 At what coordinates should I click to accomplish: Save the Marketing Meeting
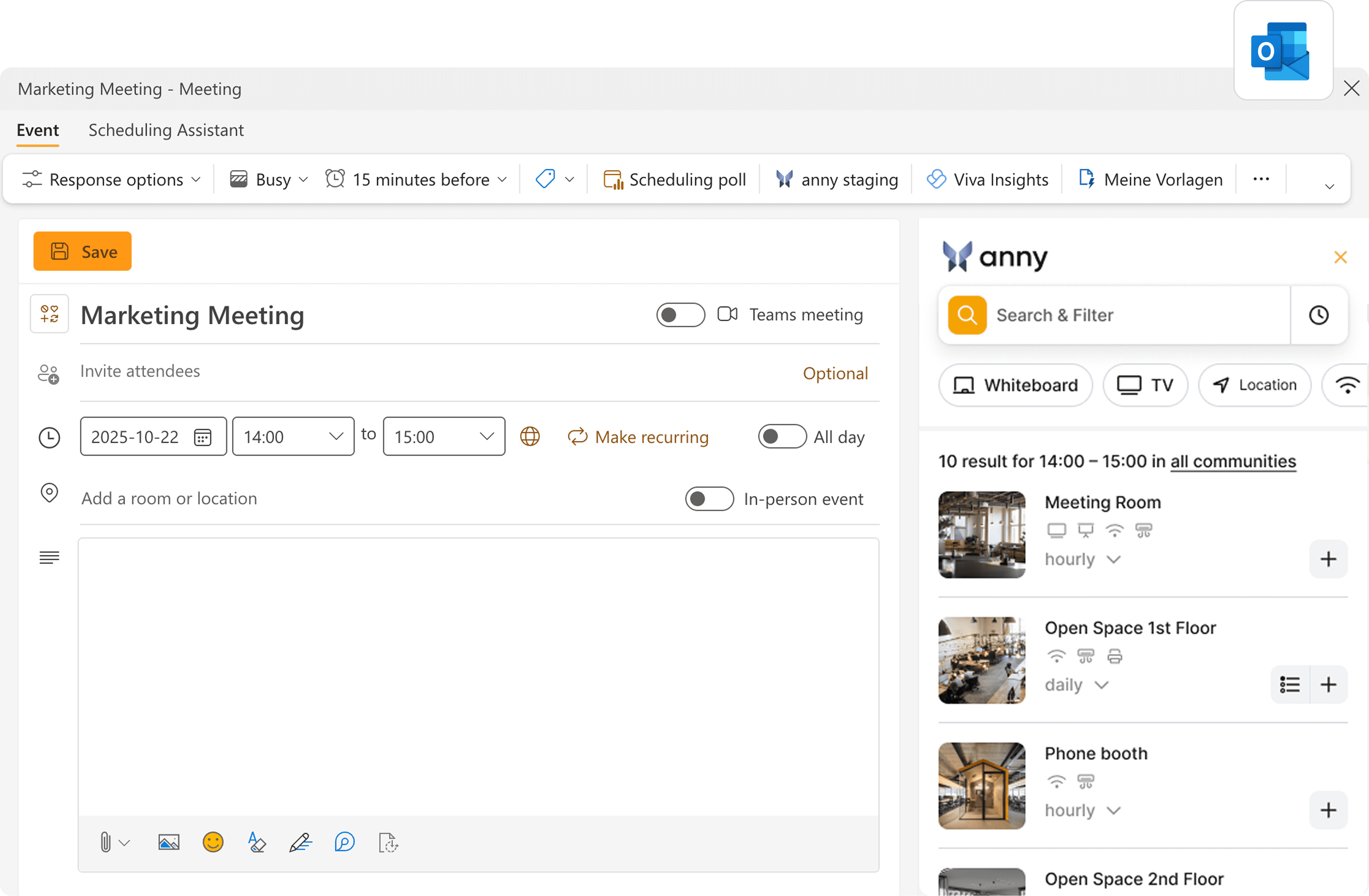tap(82, 251)
